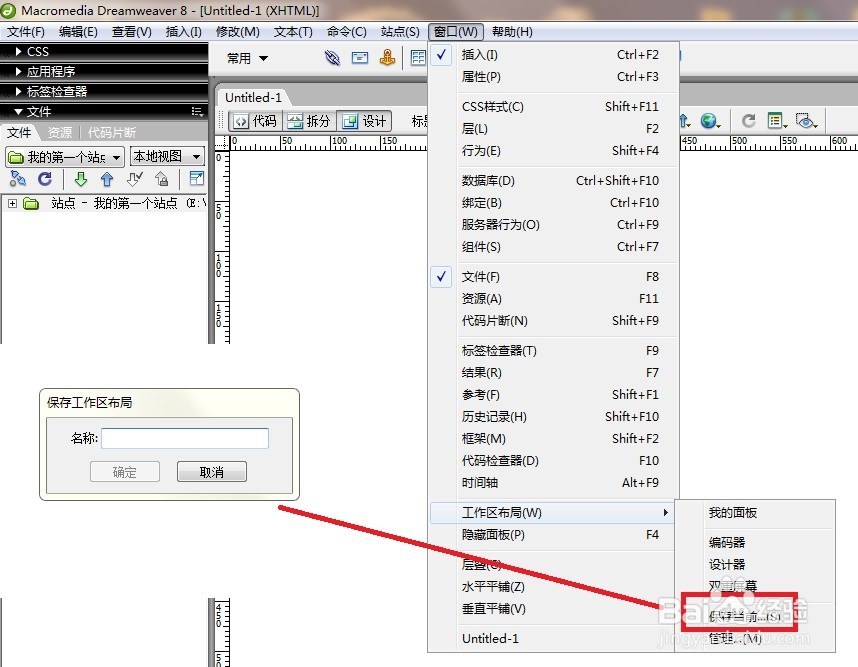Toggle the checked 插入(I) panel entry

pyautogui.click(x=554, y=55)
